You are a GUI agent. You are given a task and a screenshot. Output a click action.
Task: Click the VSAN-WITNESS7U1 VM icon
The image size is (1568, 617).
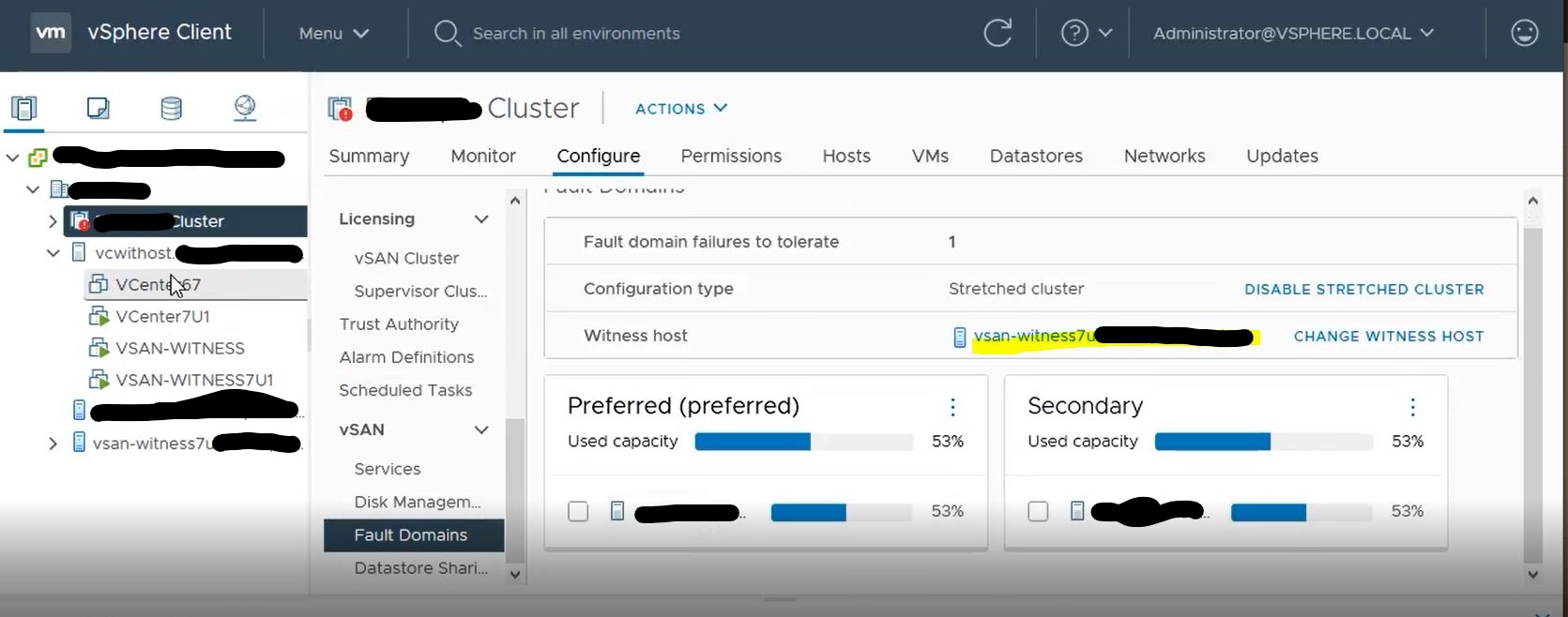tap(98, 380)
